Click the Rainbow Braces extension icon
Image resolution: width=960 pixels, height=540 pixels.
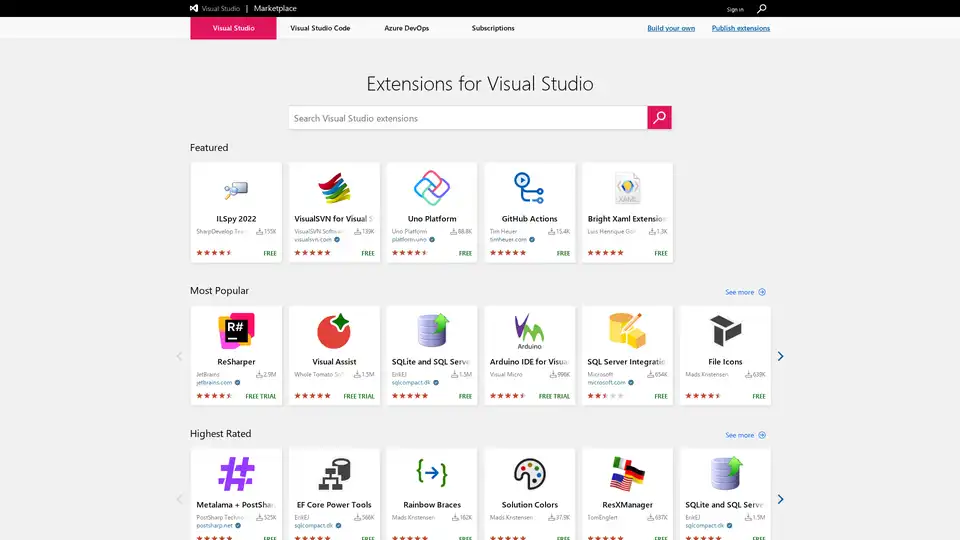pyautogui.click(x=432, y=473)
